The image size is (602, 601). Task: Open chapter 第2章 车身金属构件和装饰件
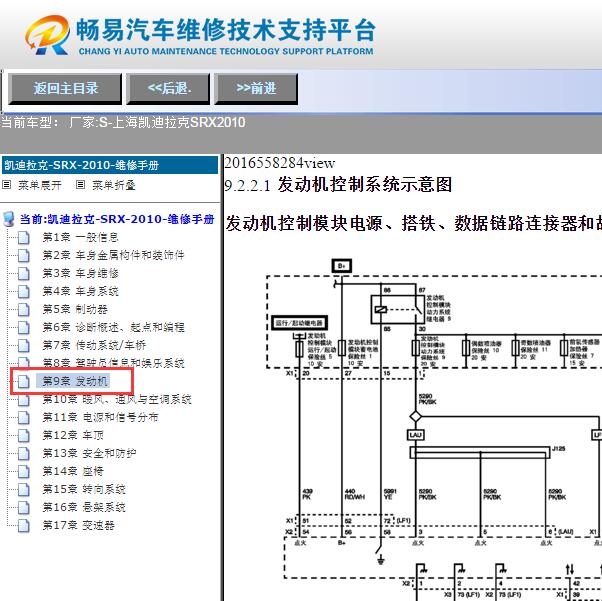113,255
